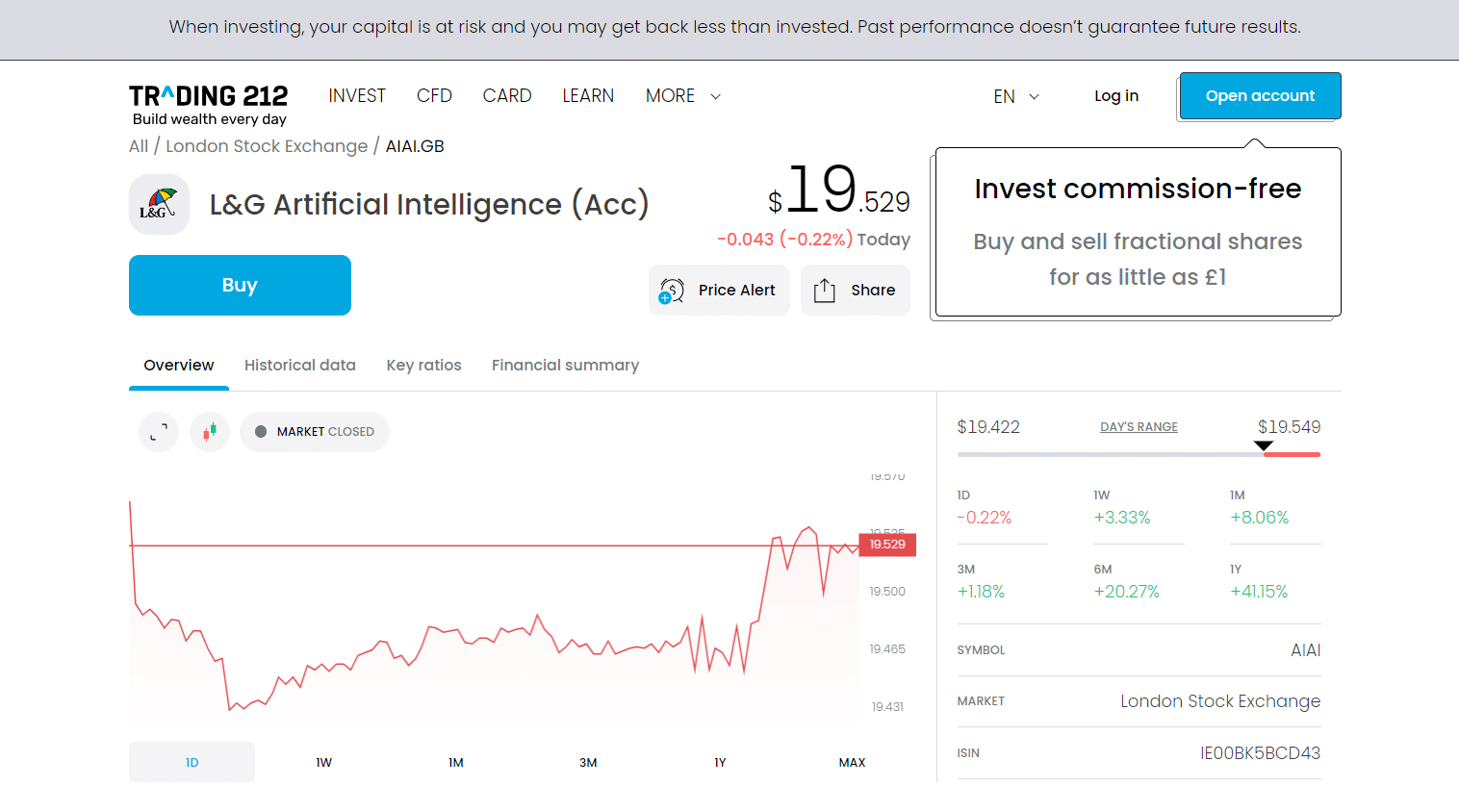Click the ISIN value IE00BK5BCD43

click(1260, 753)
